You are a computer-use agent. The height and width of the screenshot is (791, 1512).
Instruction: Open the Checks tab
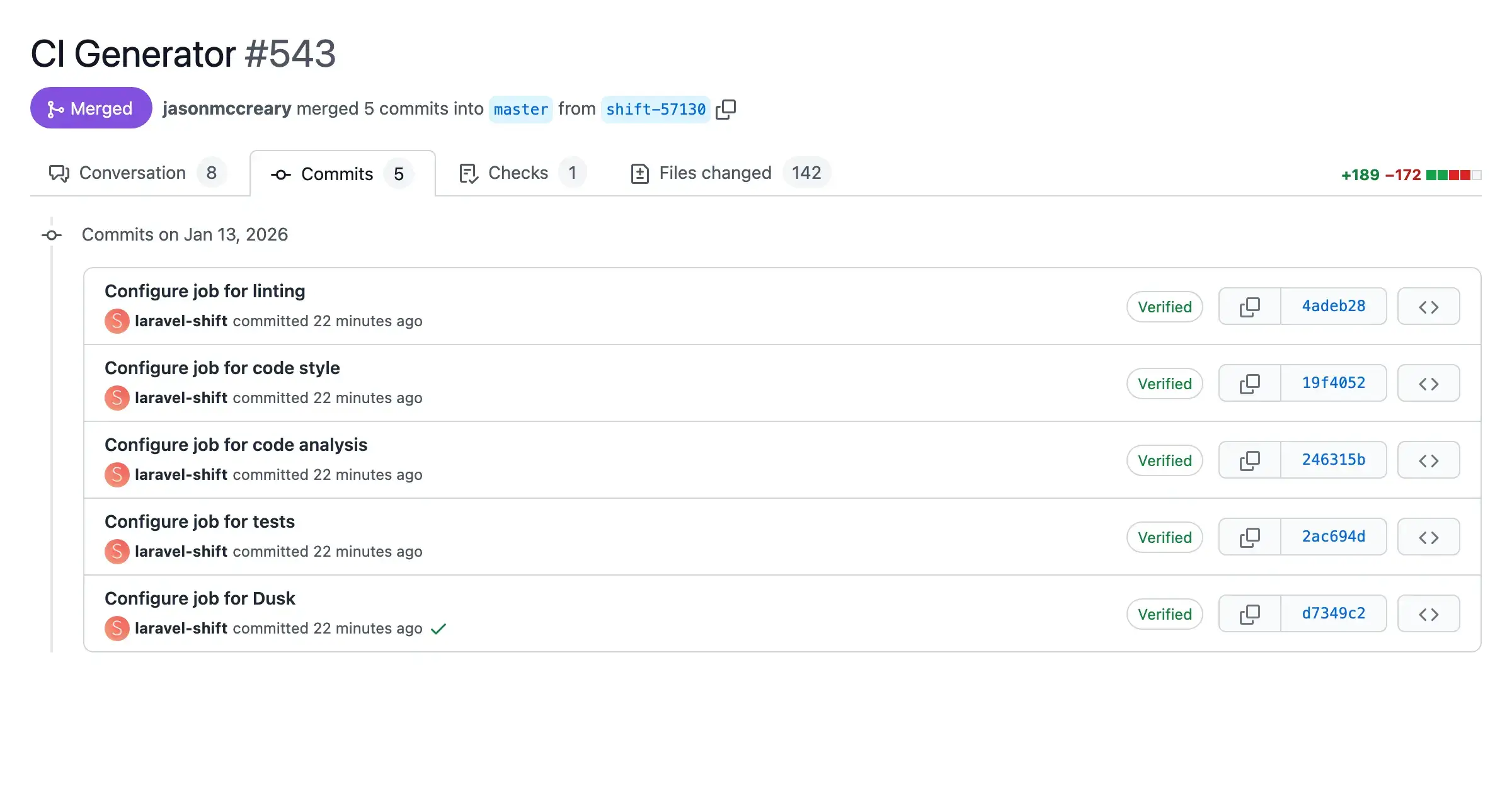[x=517, y=173]
